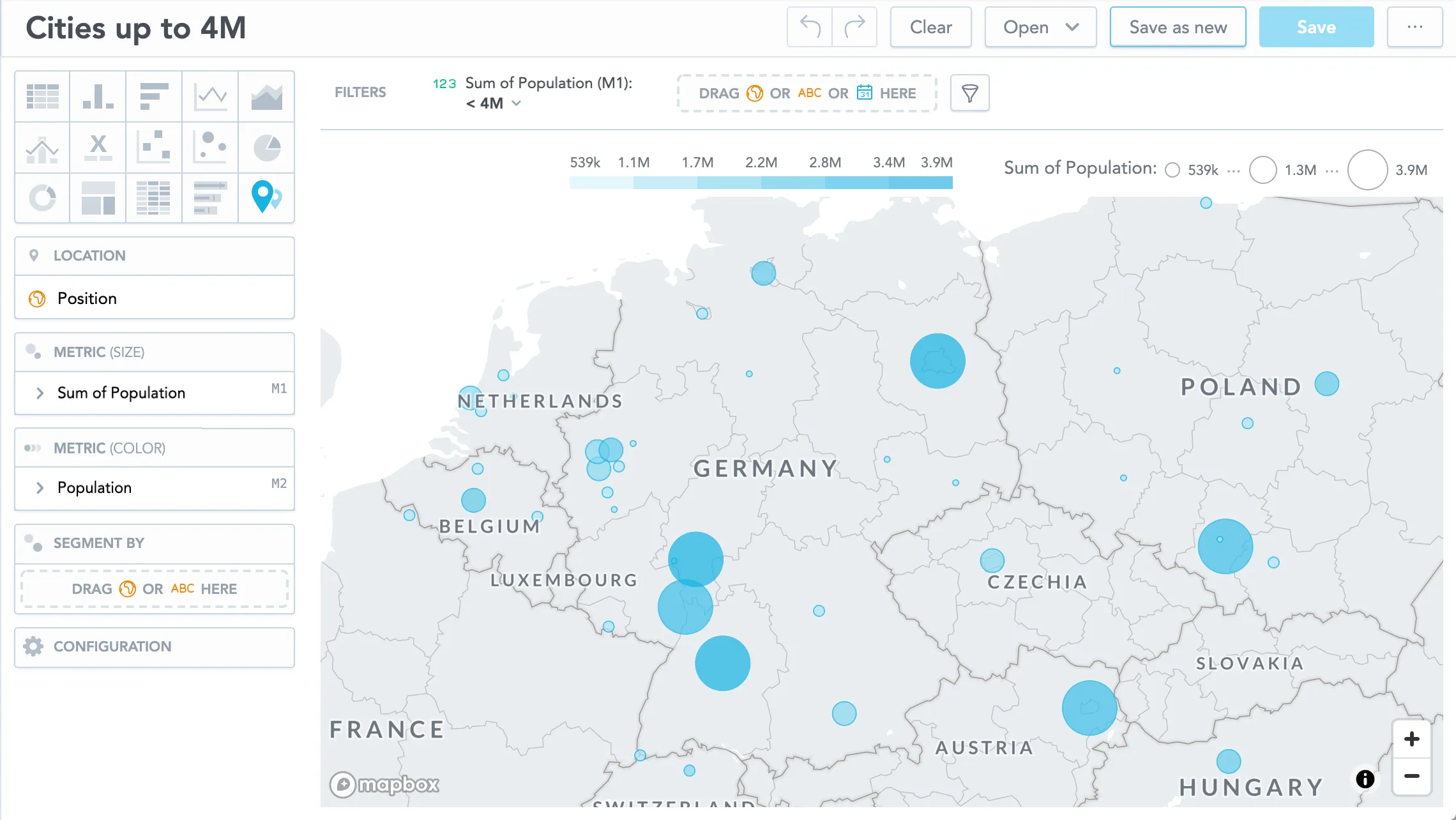Screen dimensions: 1456x820
Task: Switch to the column chart visualization
Action: (97, 96)
